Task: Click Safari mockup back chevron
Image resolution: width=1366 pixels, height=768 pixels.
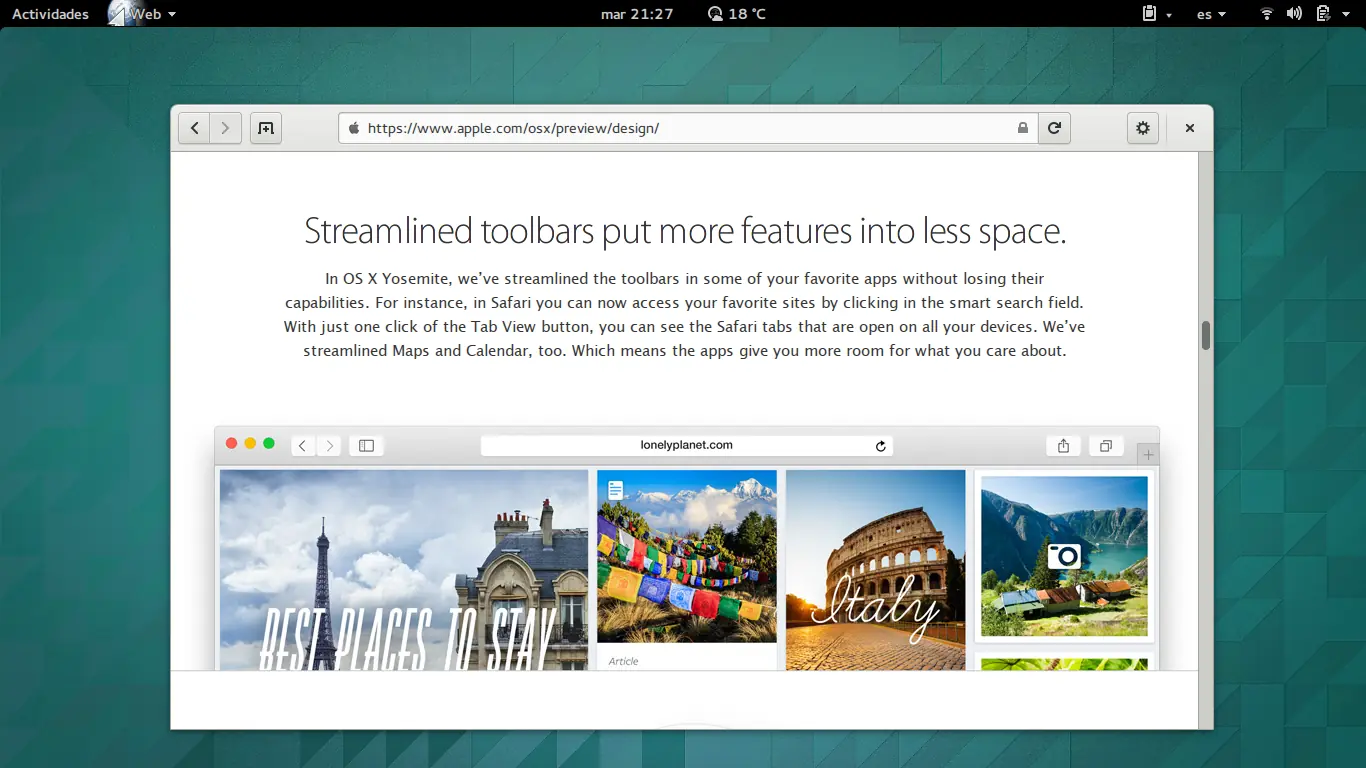Action: (303, 446)
